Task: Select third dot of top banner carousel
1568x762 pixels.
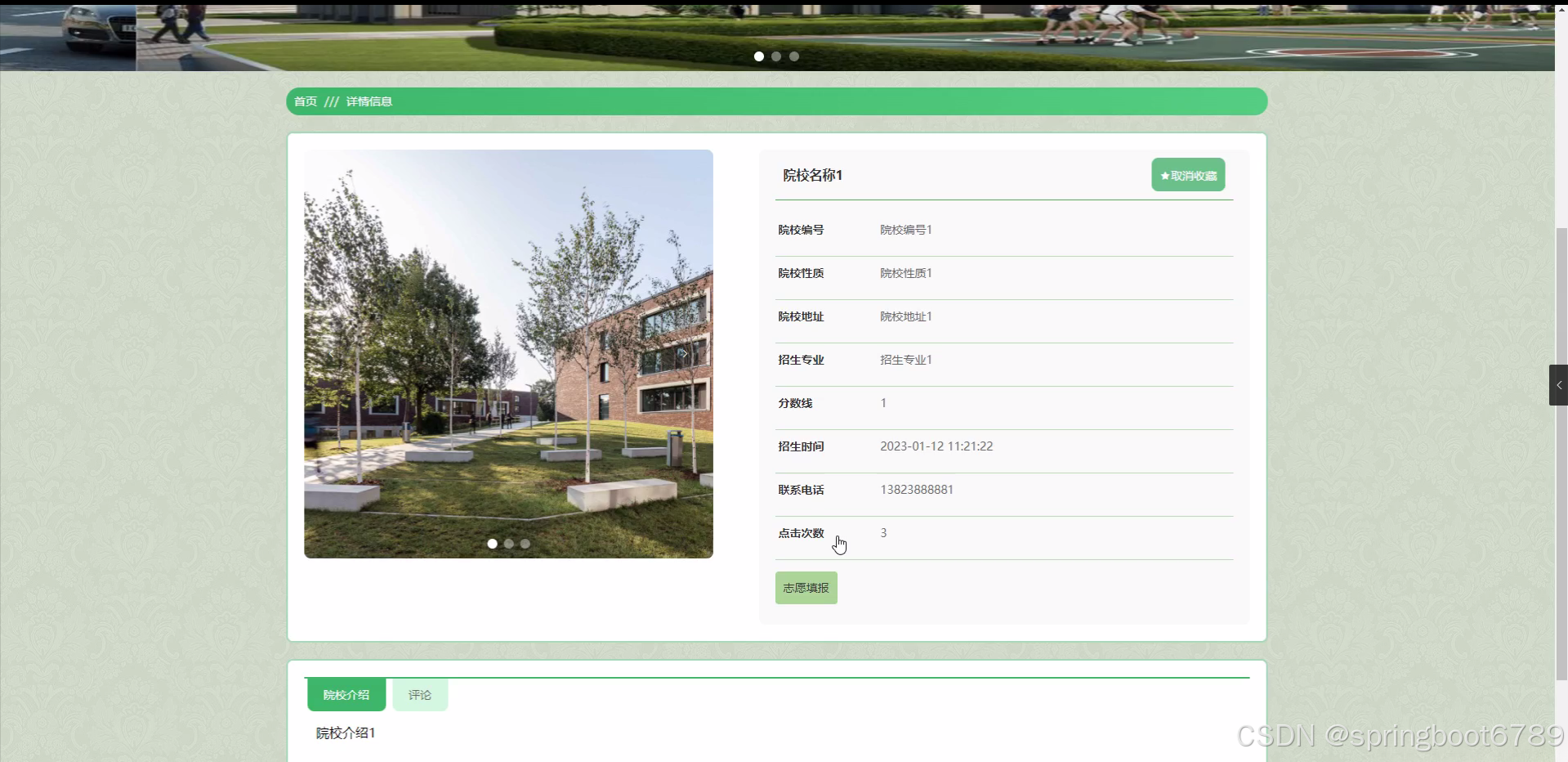Action: click(794, 56)
